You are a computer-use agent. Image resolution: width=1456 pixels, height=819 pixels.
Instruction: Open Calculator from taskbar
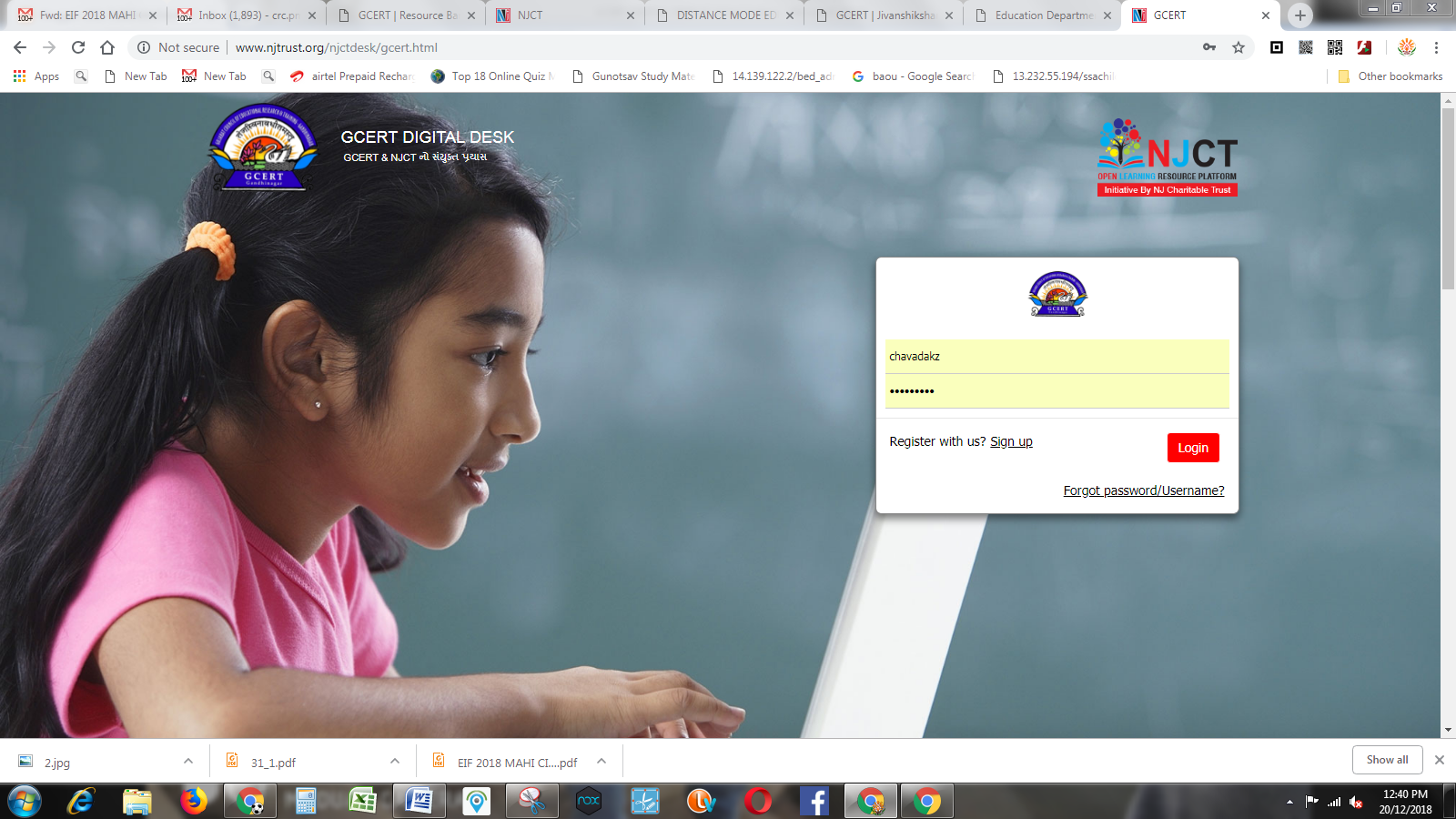tap(307, 802)
